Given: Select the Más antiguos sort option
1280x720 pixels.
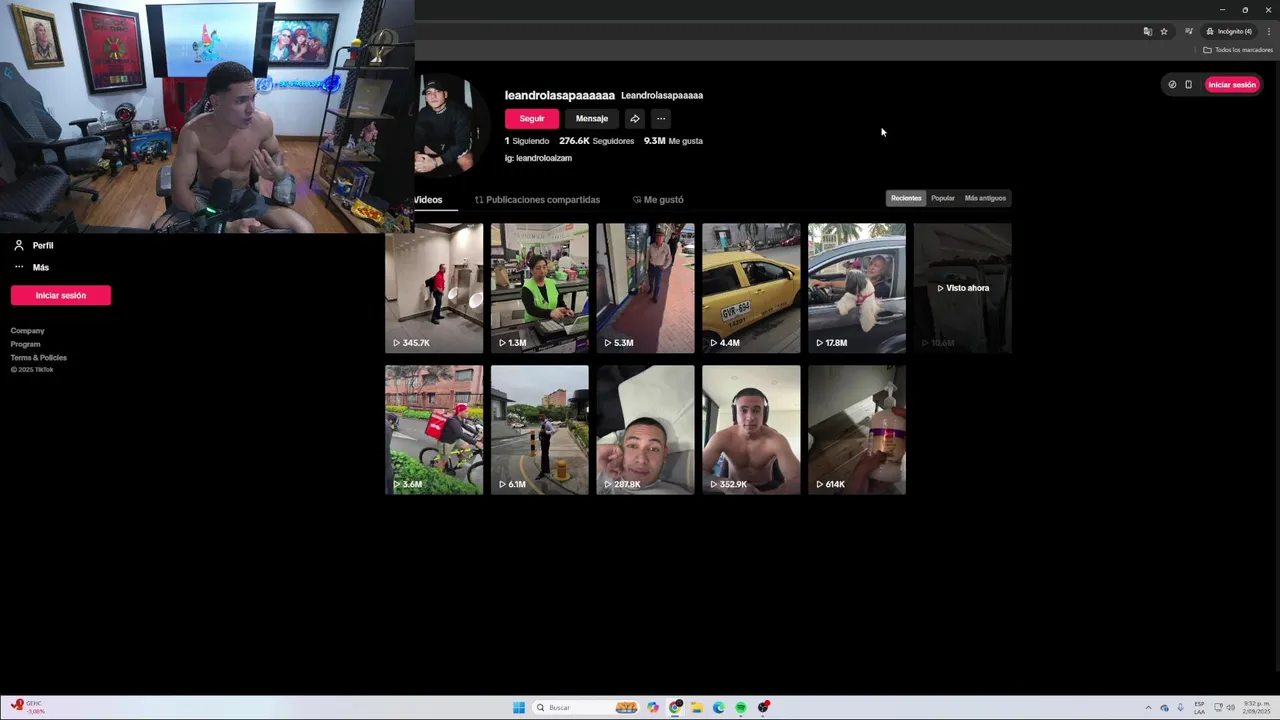Looking at the screenshot, I should pyautogui.click(x=985, y=198).
